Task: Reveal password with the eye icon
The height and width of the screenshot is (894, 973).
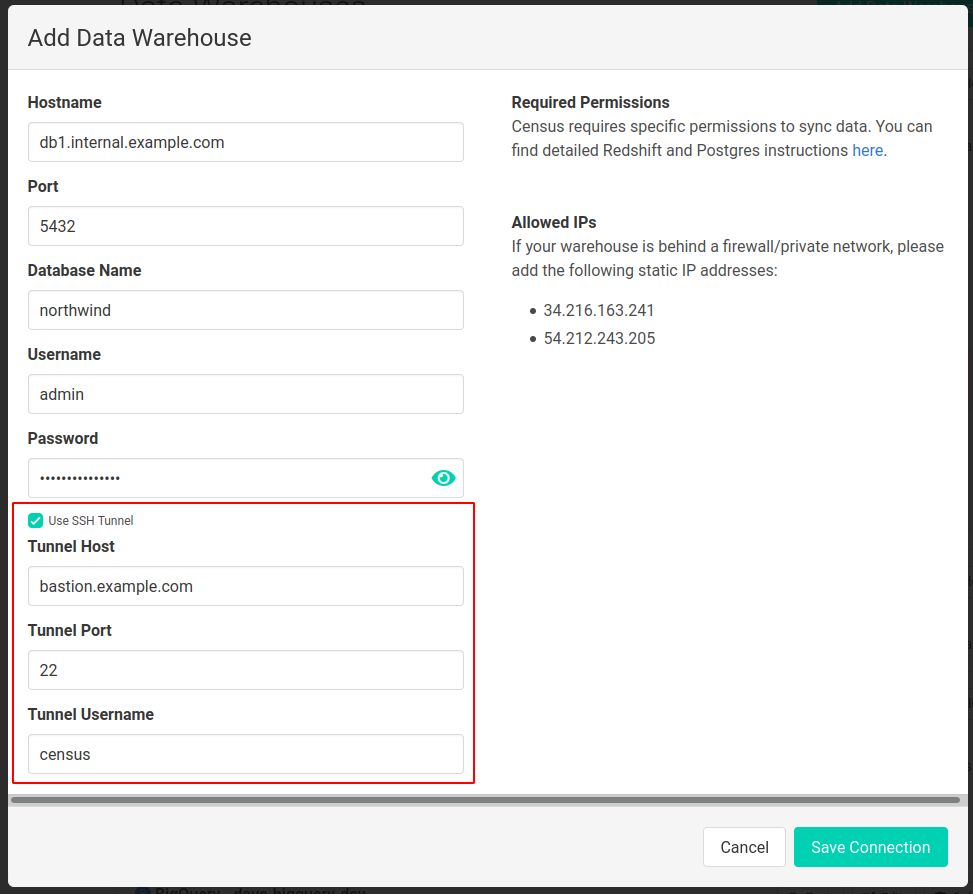Action: click(443, 478)
